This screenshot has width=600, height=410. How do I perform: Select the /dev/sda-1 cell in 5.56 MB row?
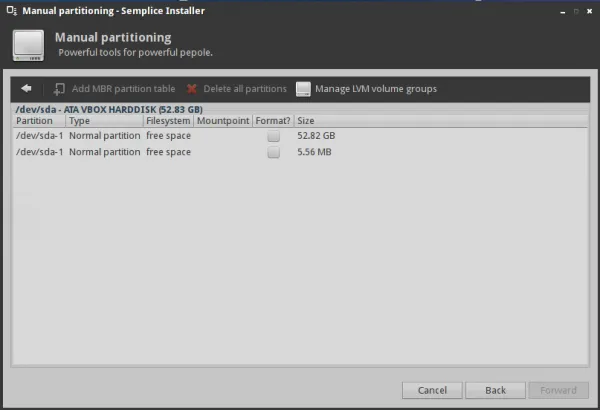(39, 152)
